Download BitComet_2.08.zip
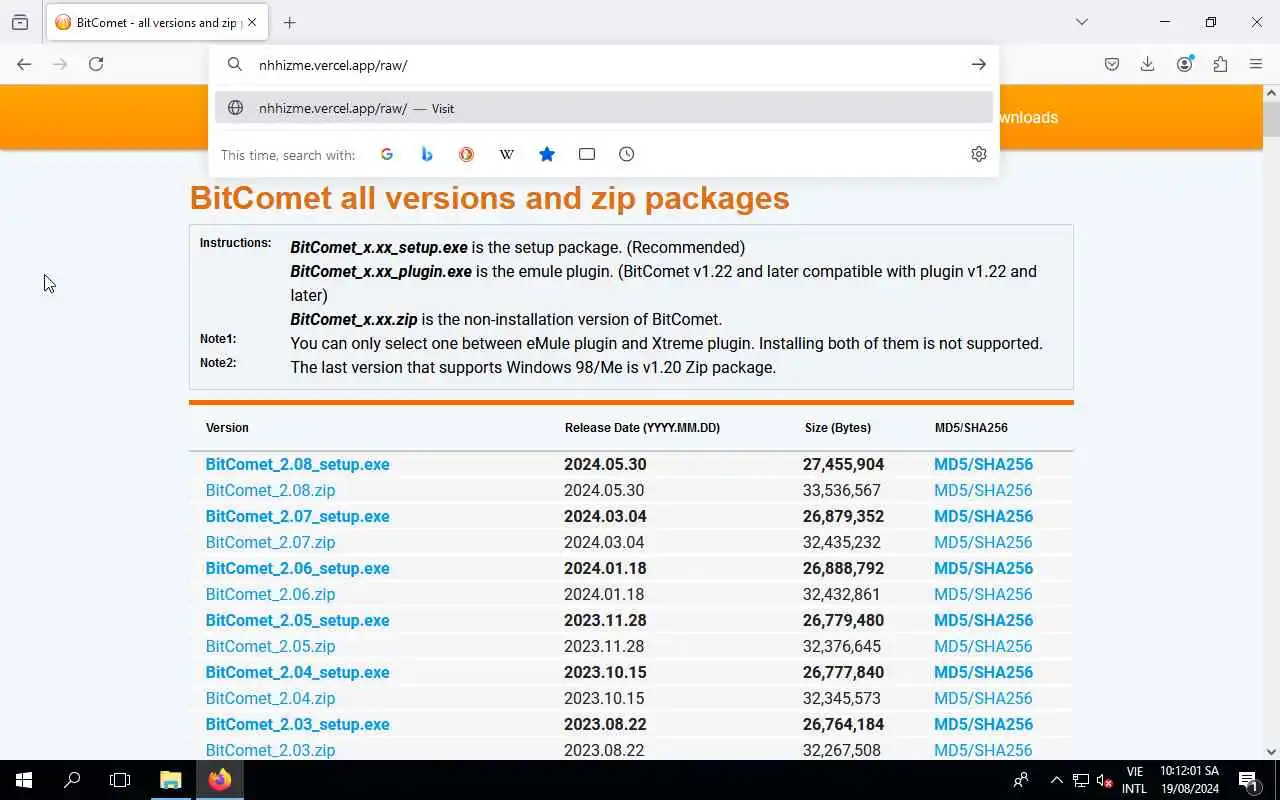 pyautogui.click(x=270, y=490)
